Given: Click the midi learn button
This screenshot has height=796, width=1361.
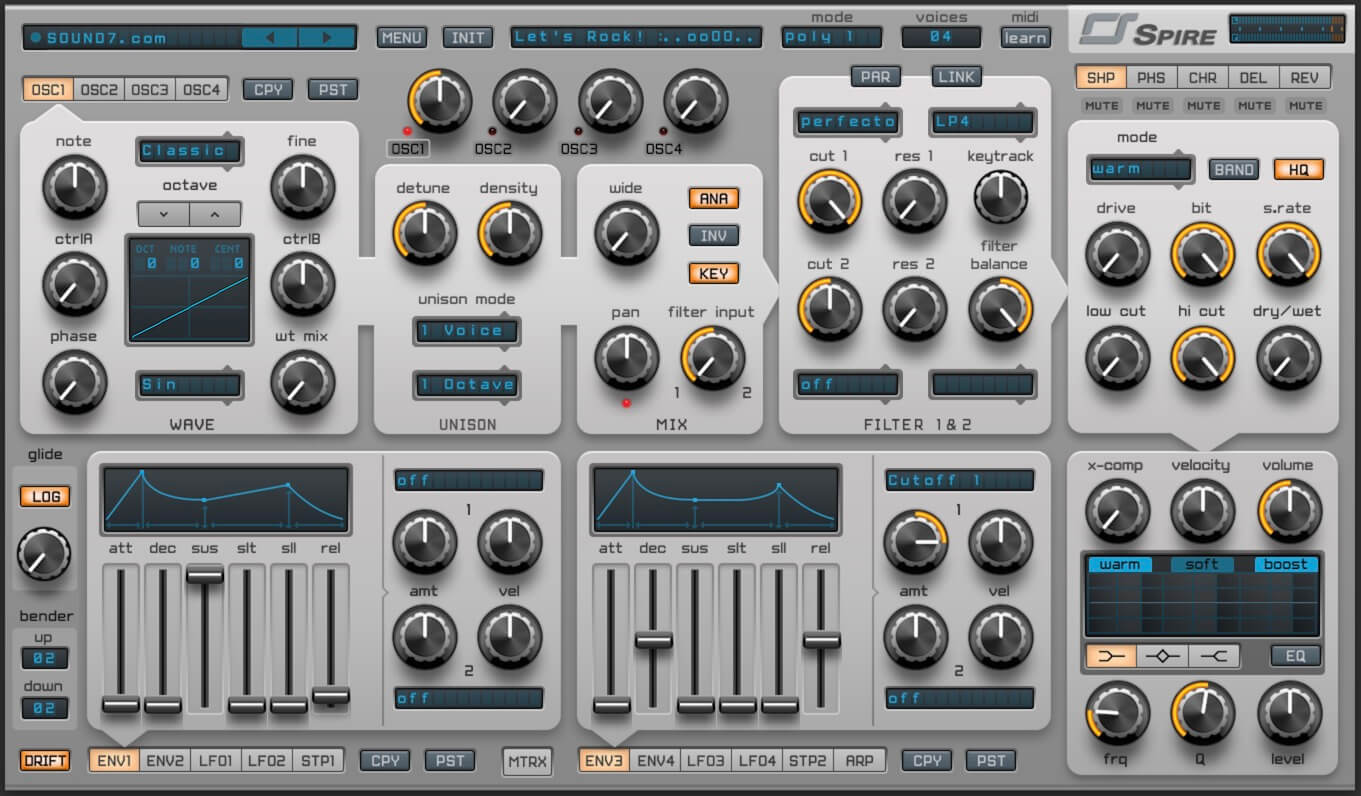Looking at the screenshot, I should (x=1026, y=38).
